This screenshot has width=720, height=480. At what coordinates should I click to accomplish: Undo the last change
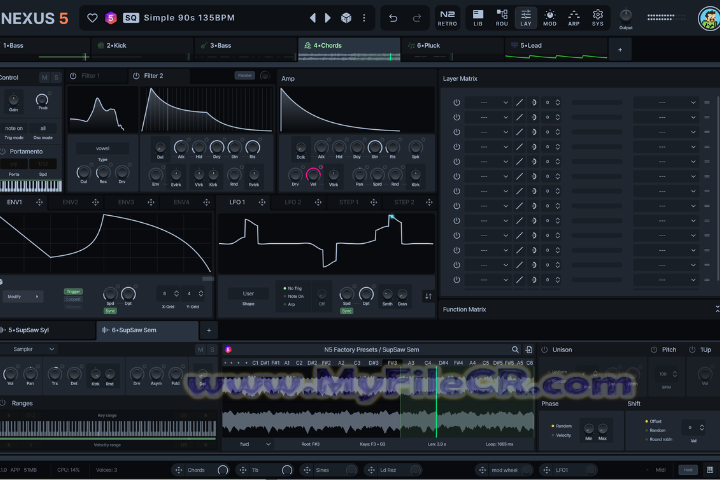pyautogui.click(x=393, y=18)
